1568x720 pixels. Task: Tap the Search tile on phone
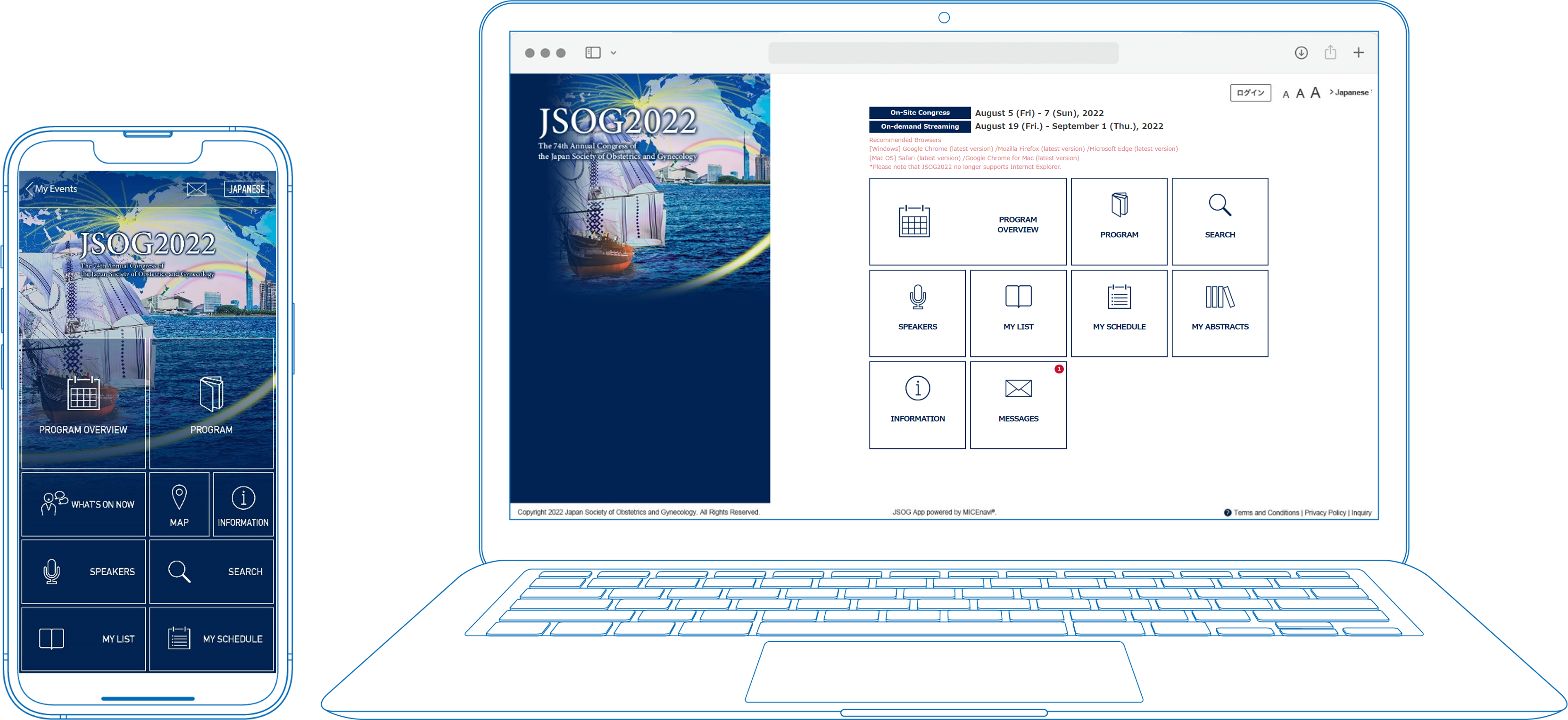point(211,571)
